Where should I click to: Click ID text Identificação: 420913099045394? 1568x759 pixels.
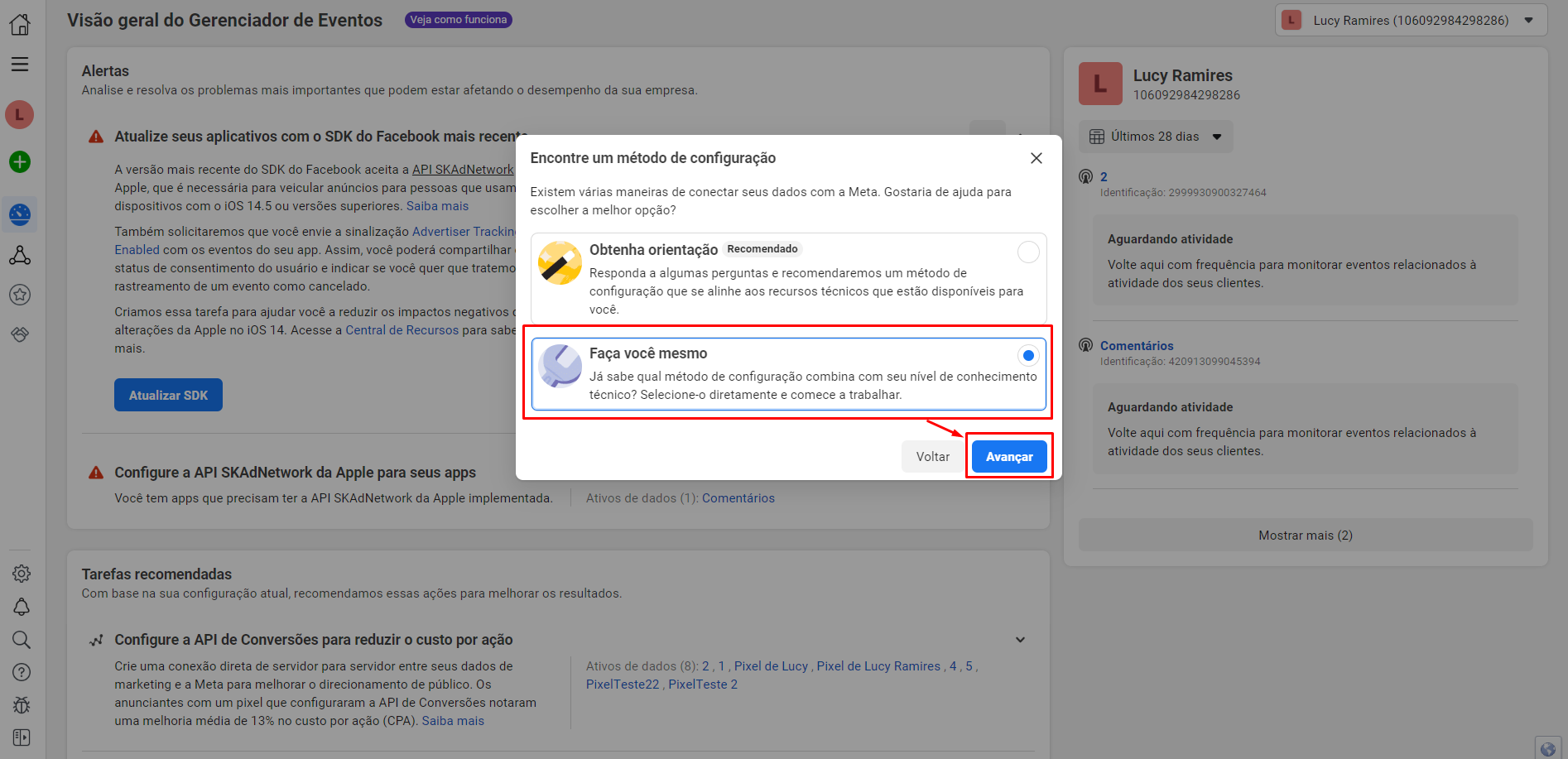(1180, 362)
